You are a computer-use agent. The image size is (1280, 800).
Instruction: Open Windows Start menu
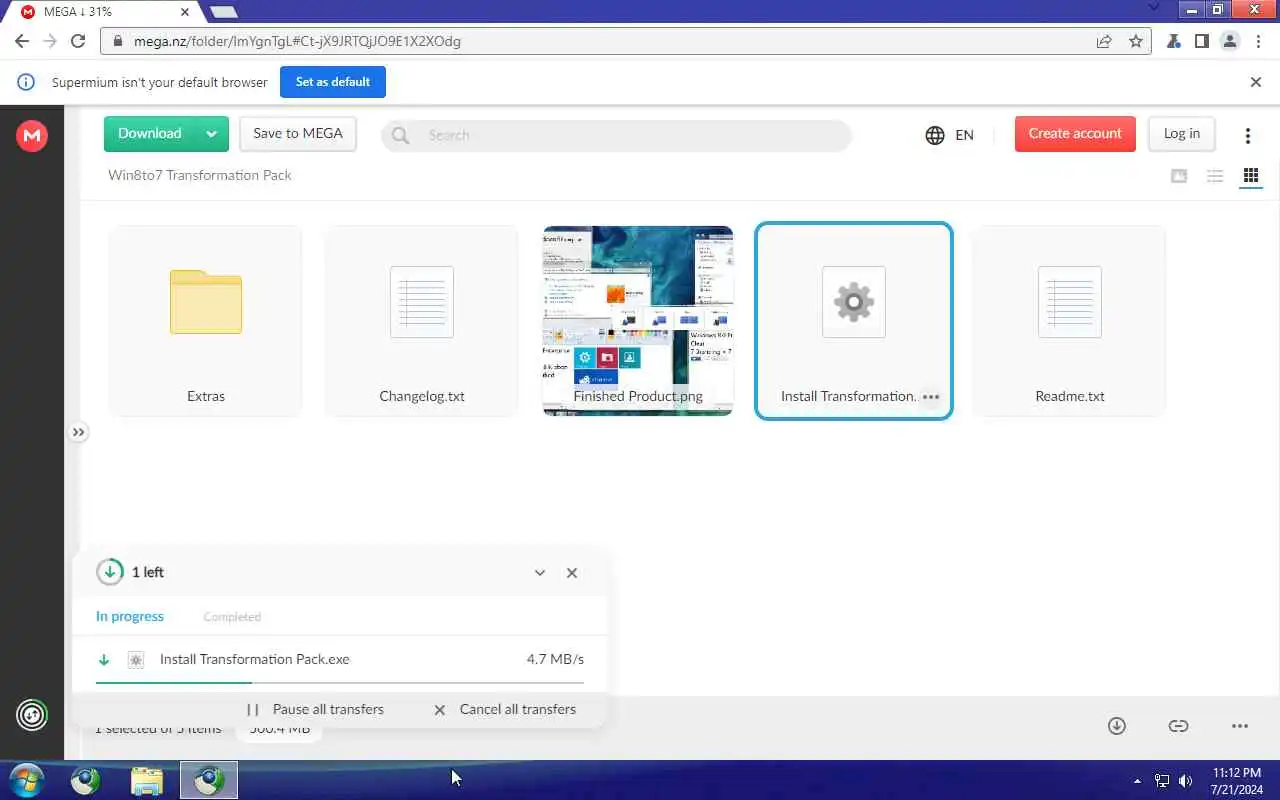[26, 780]
